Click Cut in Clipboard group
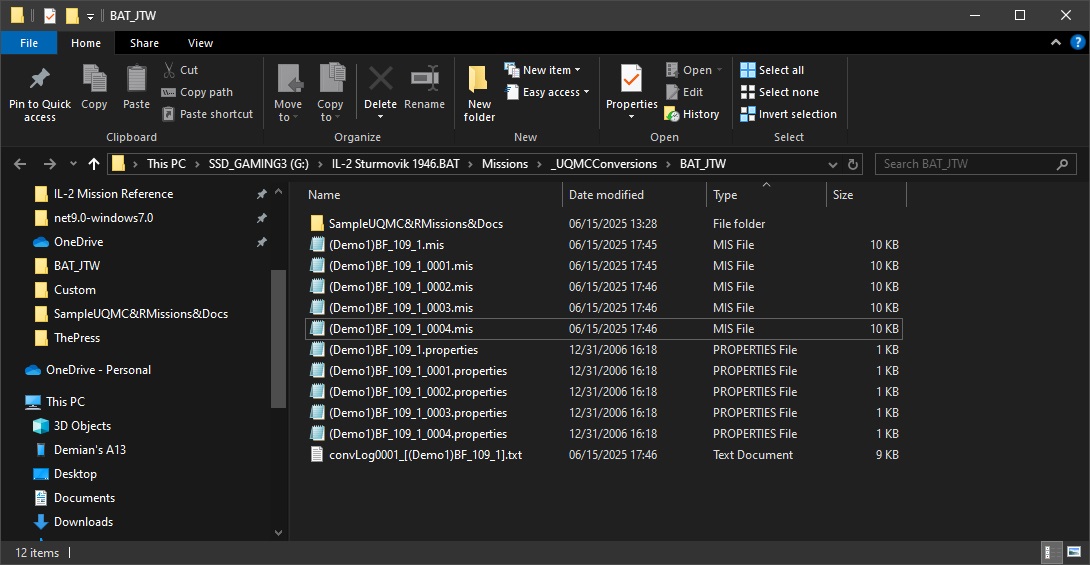Screen dimensions: 1090x565 click(x=181, y=69)
